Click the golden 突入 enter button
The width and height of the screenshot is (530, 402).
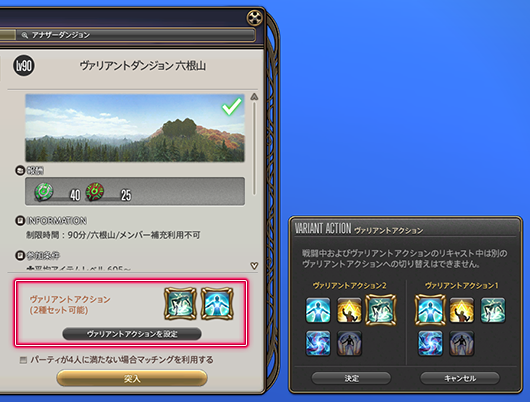coord(132,378)
